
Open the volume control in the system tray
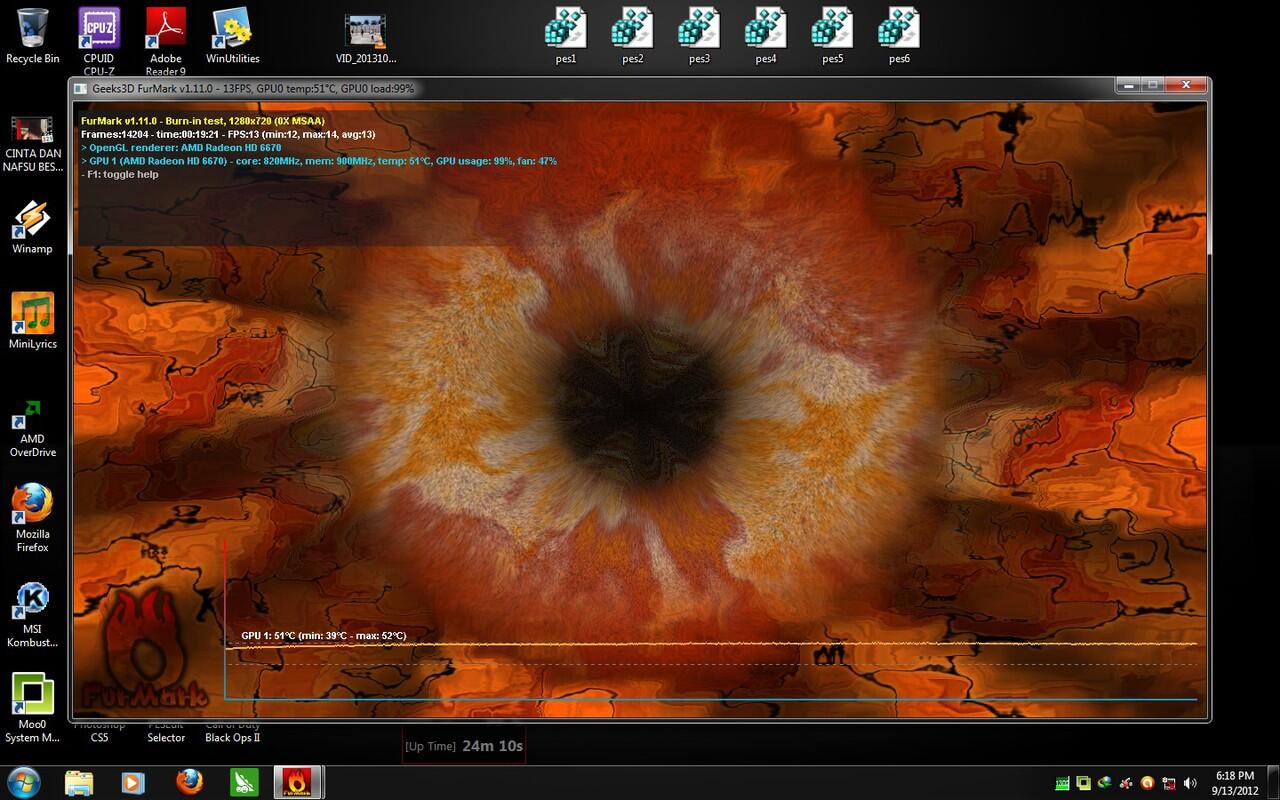(x=1190, y=783)
